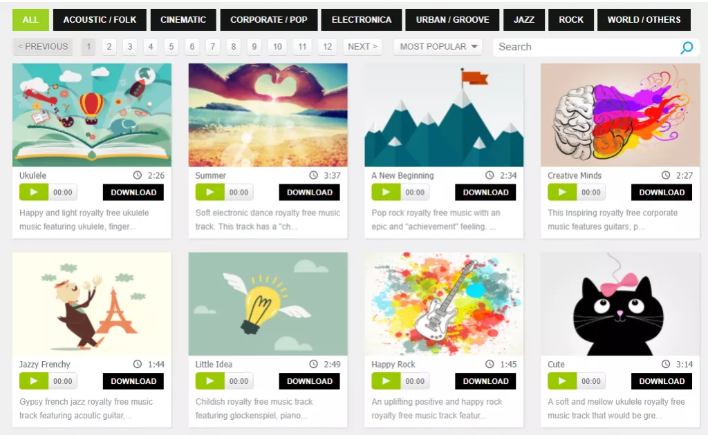Go to the Next page

coord(362,47)
